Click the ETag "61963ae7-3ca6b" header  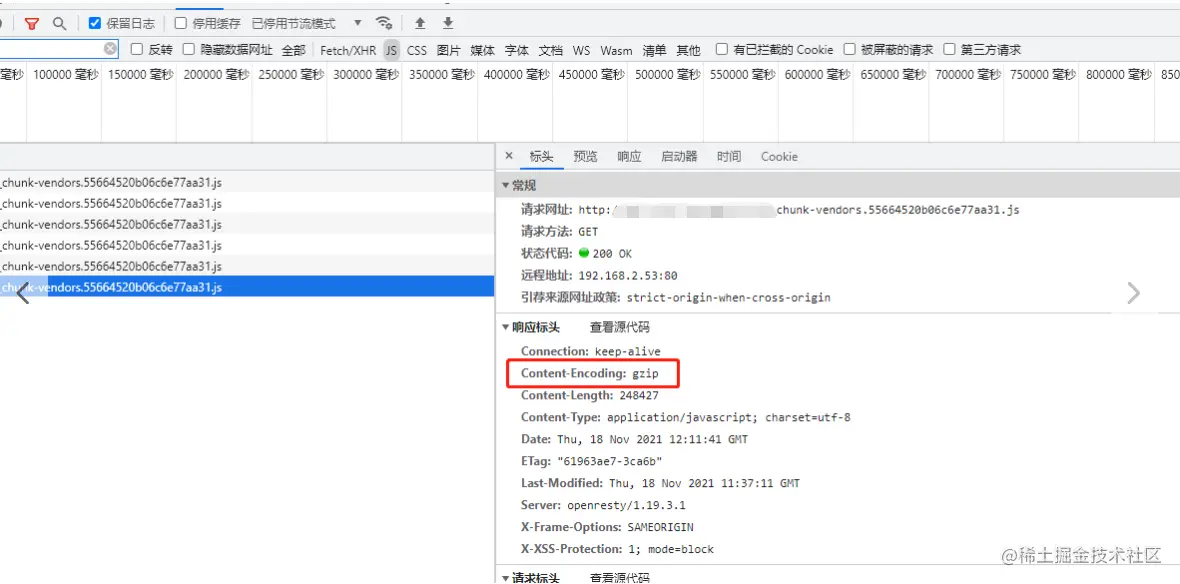tap(591, 461)
